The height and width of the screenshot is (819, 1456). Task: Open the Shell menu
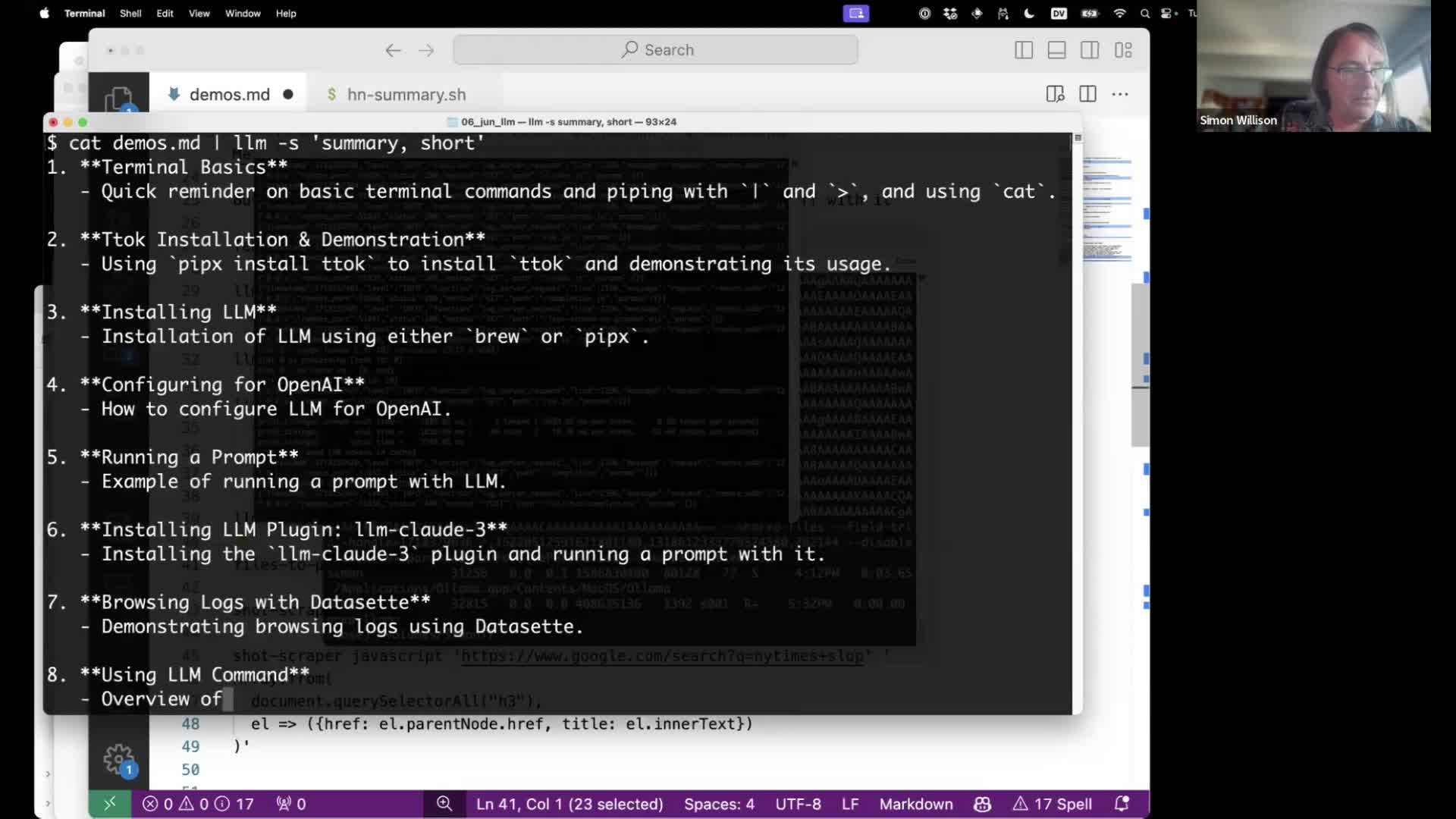(x=130, y=13)
